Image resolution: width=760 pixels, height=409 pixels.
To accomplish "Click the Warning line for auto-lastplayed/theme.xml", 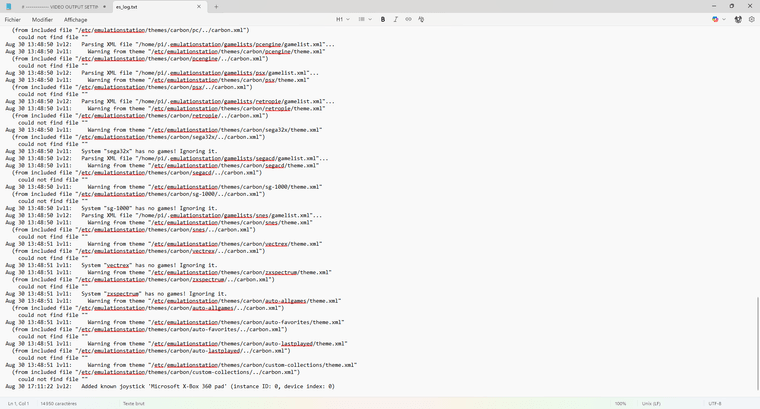I will click(x=176, y=344).
